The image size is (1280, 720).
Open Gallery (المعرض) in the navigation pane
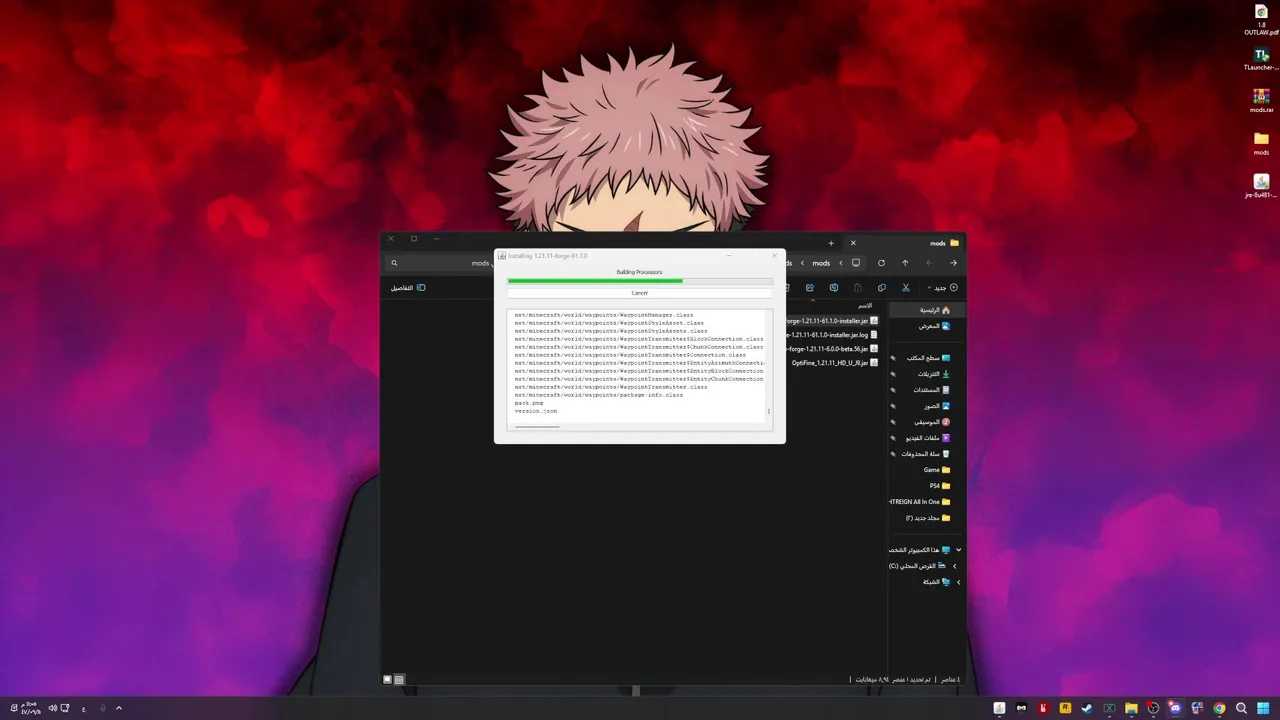[x=935, y=325]
